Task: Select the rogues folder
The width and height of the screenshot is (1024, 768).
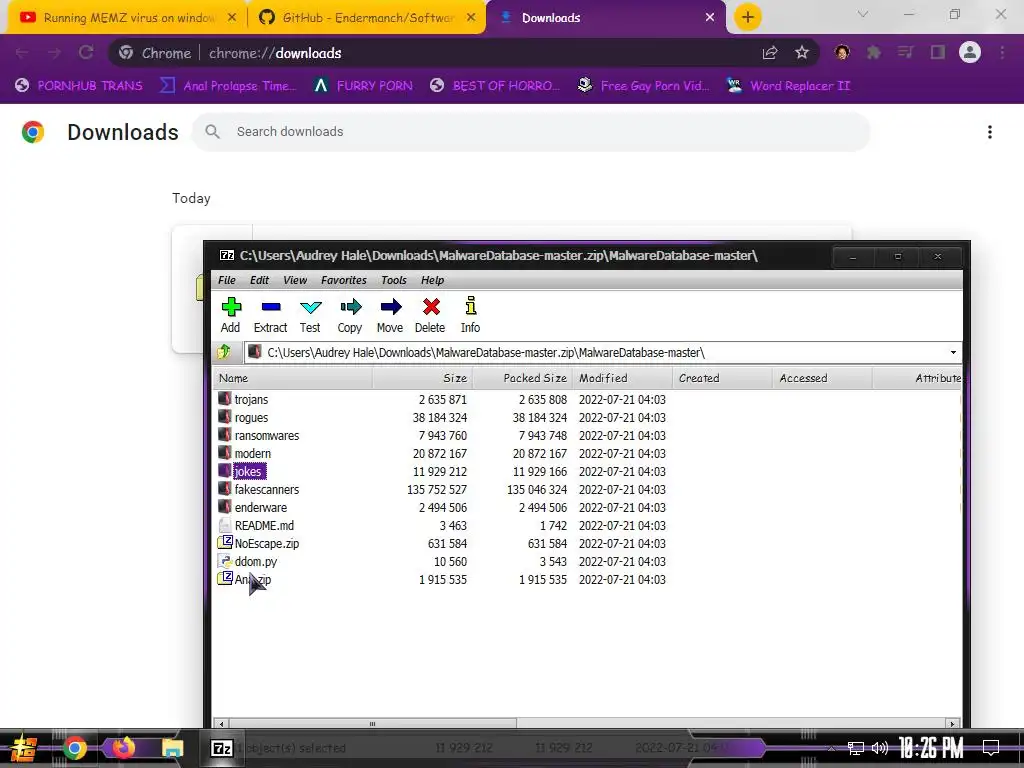Action: click(x=251, y=418)
